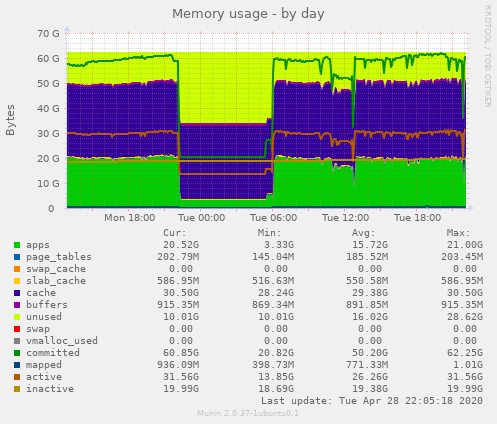Click the page_tables max value 203.45M

(x=462, y=257)
